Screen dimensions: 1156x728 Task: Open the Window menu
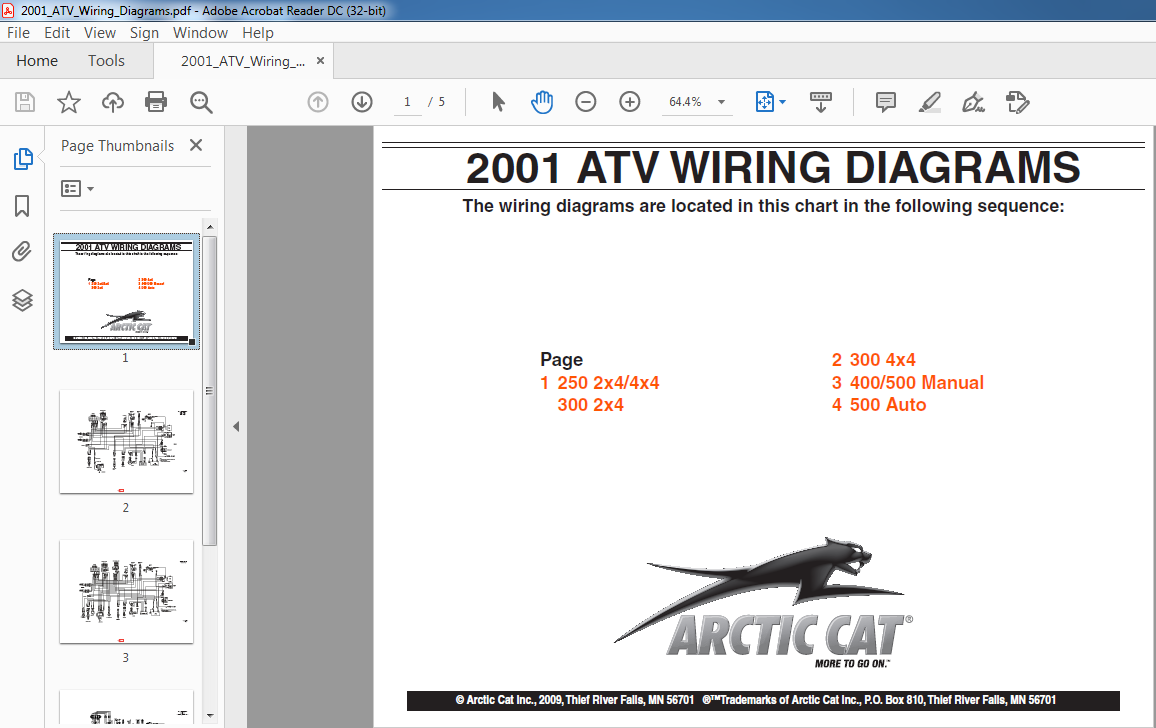click(200, 32)
